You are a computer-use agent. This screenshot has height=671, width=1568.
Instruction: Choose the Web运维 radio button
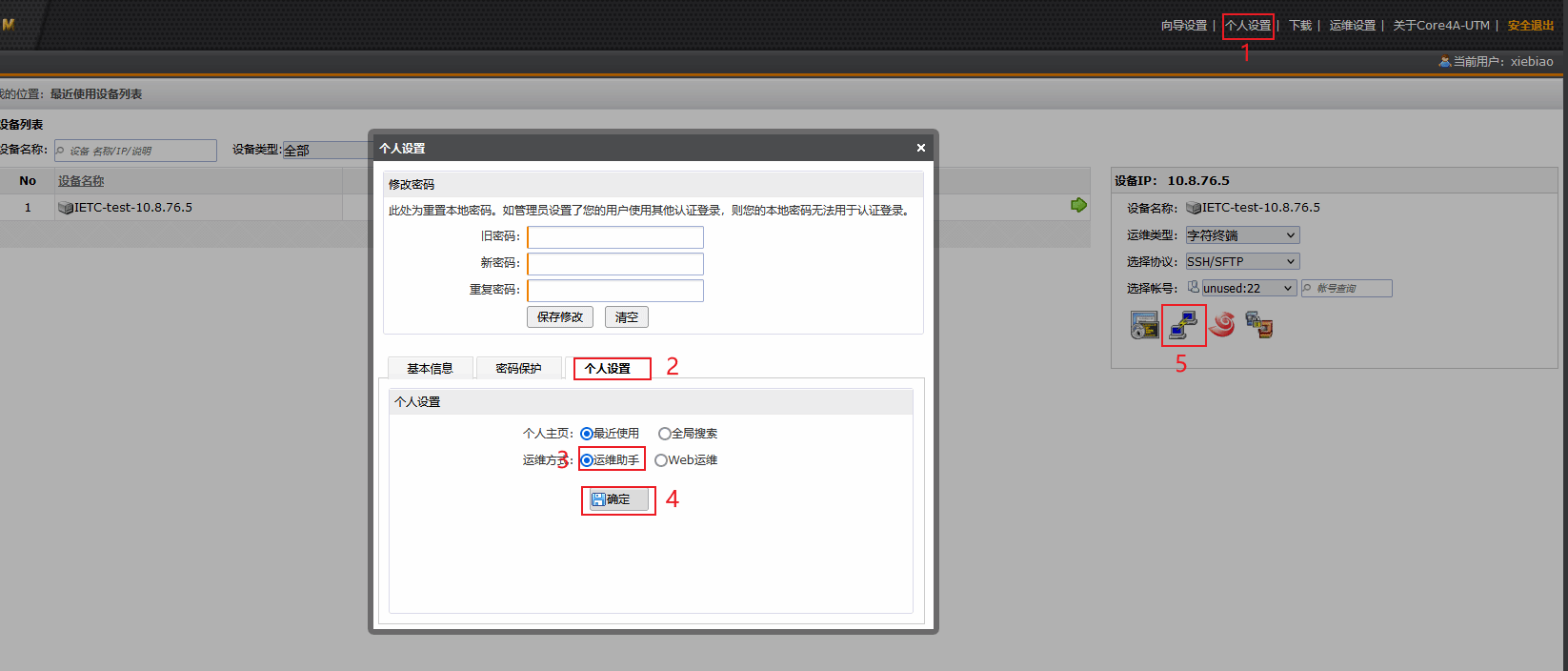[x=660, y=460]
